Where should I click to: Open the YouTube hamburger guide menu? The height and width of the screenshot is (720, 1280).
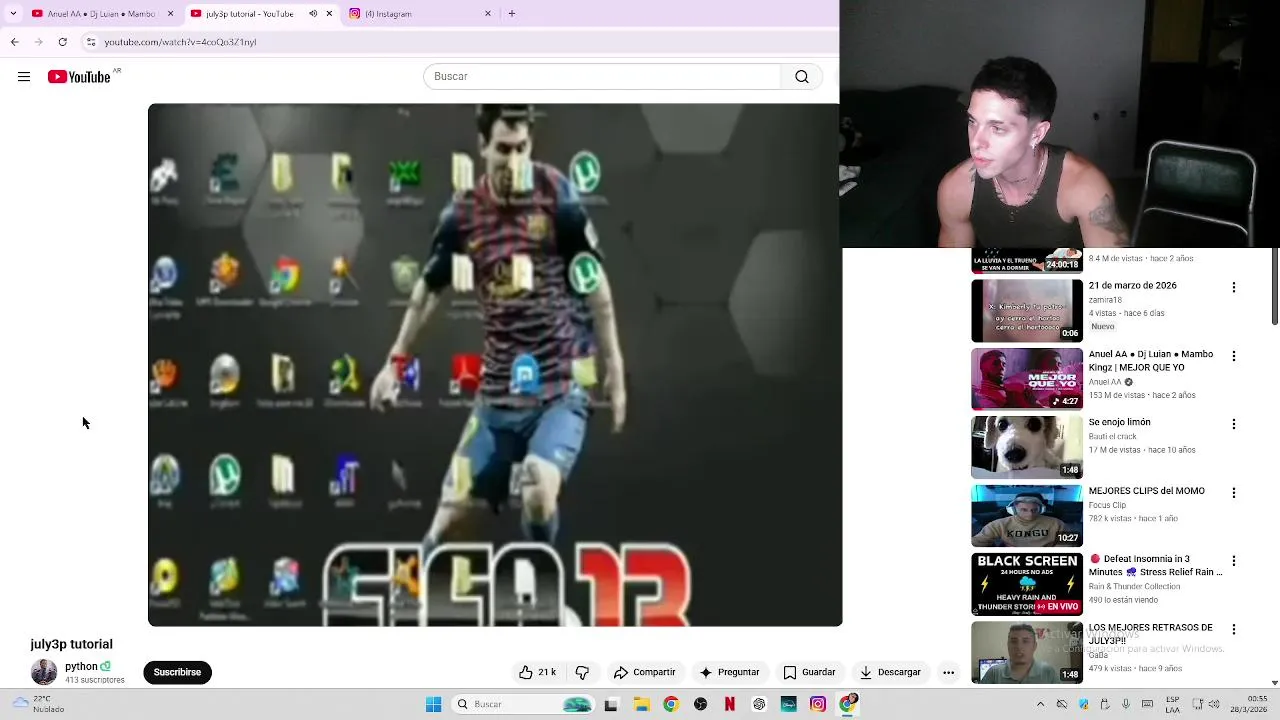24,77
